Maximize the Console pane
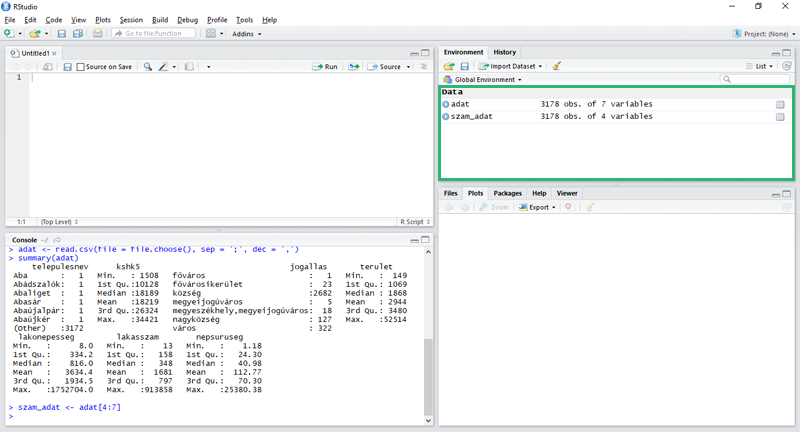Screen dimensions: 800x432 pyautogui.click(x=426, y=240)
